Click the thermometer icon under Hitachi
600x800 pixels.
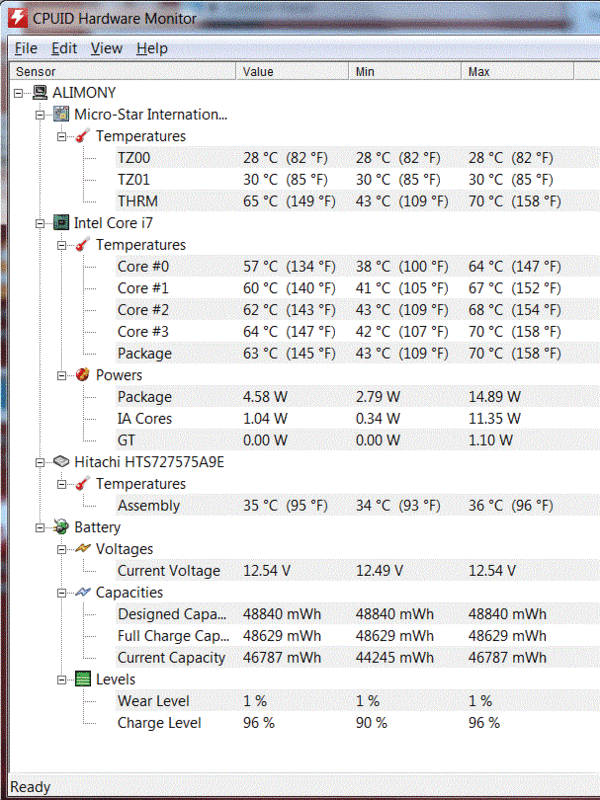tap(83, 484)
